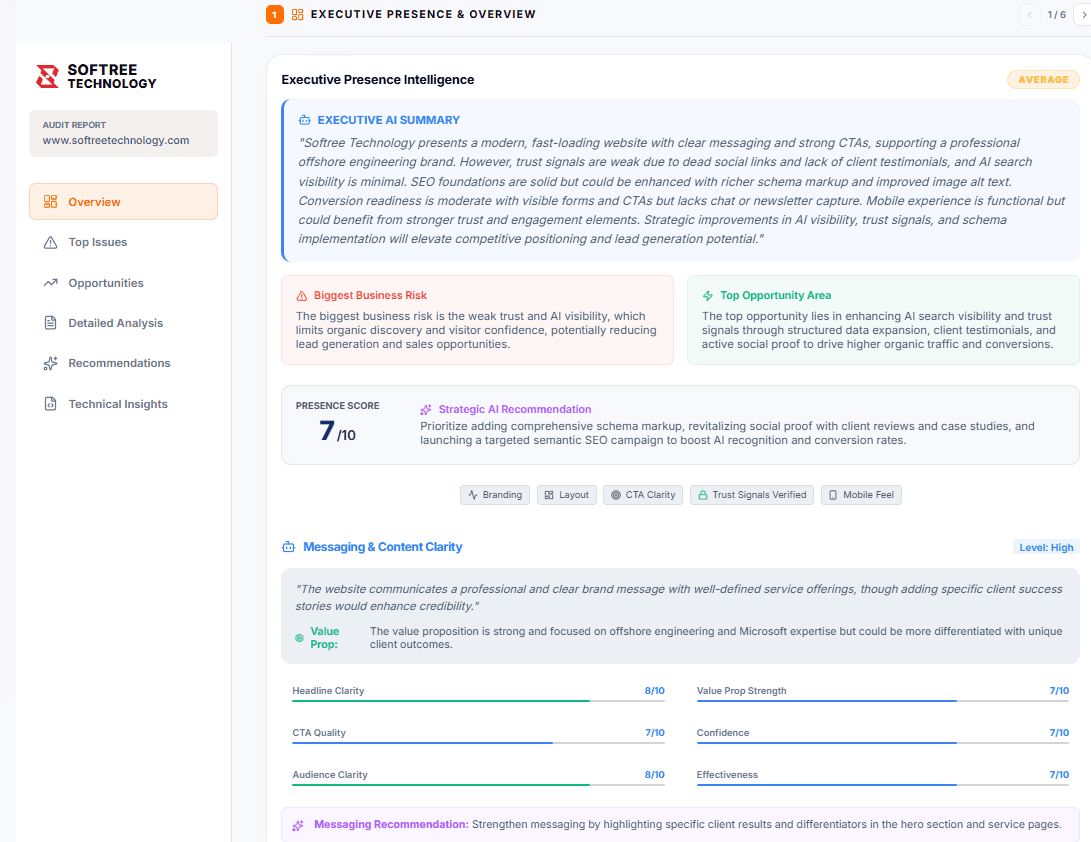1091x842 pixels.
Task: Go to next page with right chevron
Action: [1083, 15]
